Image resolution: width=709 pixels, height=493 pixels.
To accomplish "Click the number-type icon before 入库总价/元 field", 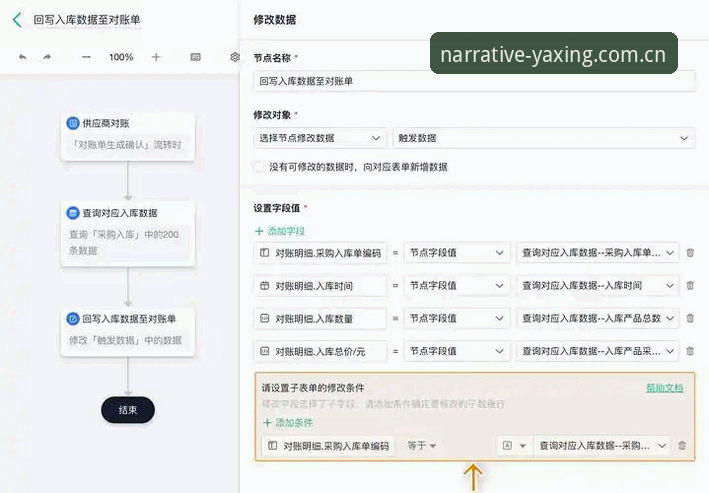I will click(x=265, y=351).
